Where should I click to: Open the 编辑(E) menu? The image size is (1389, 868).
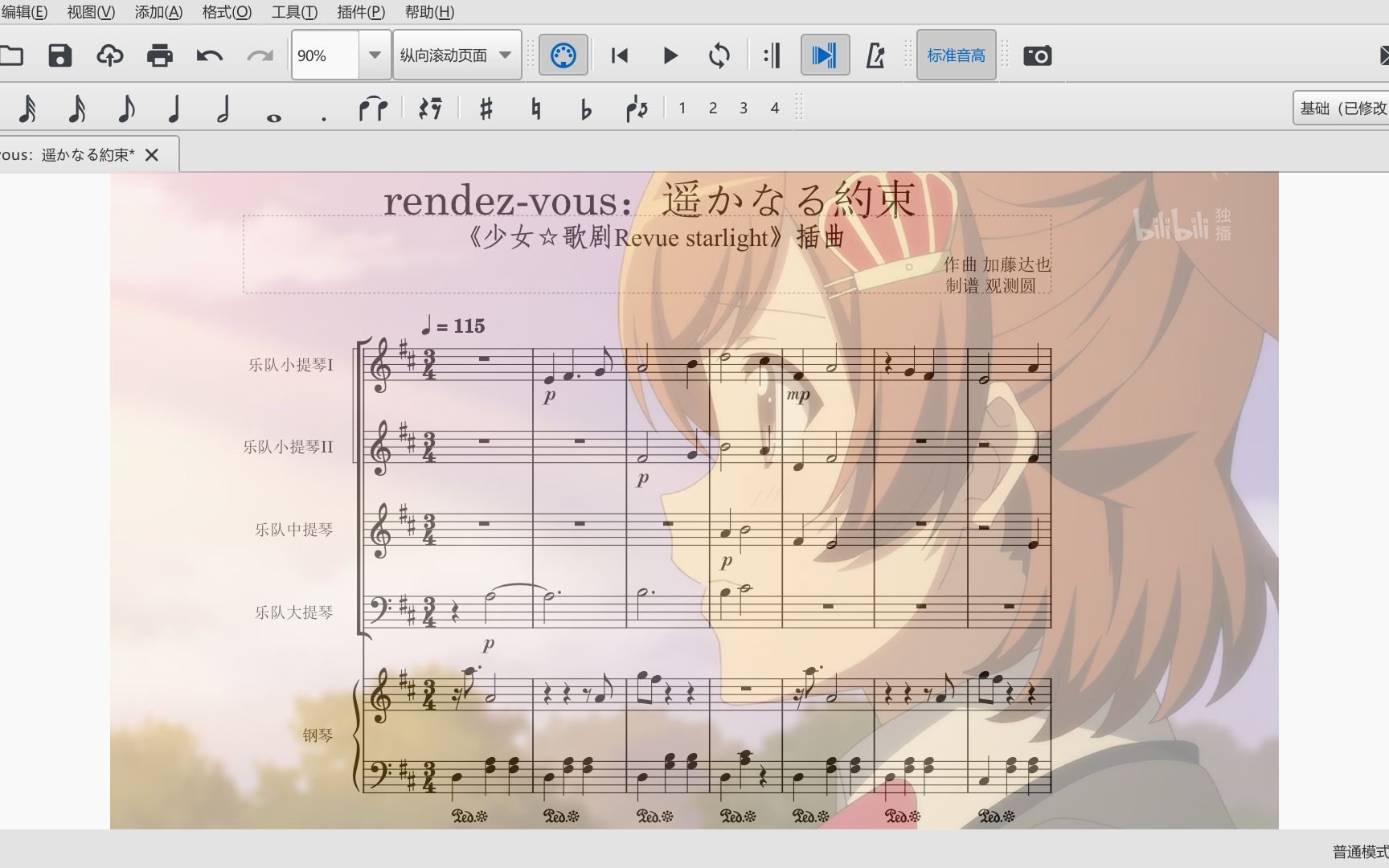[x=25, y=12]
